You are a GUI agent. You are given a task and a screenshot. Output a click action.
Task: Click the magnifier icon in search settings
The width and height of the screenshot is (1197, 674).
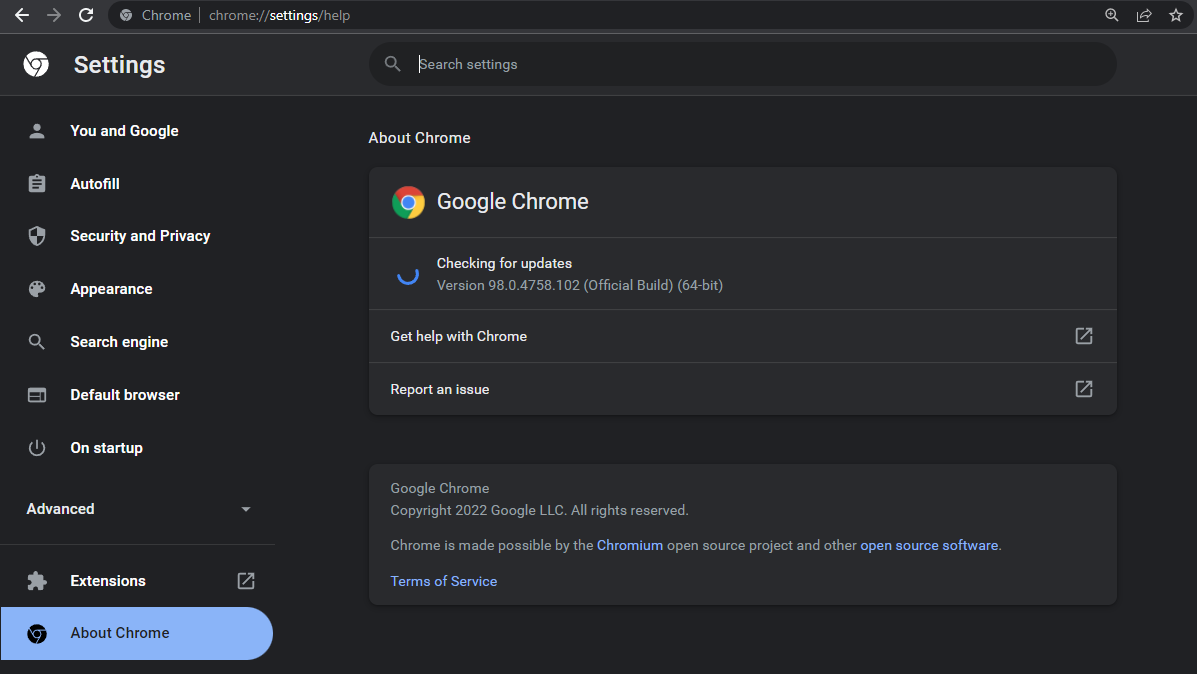[x=392, y=64]
